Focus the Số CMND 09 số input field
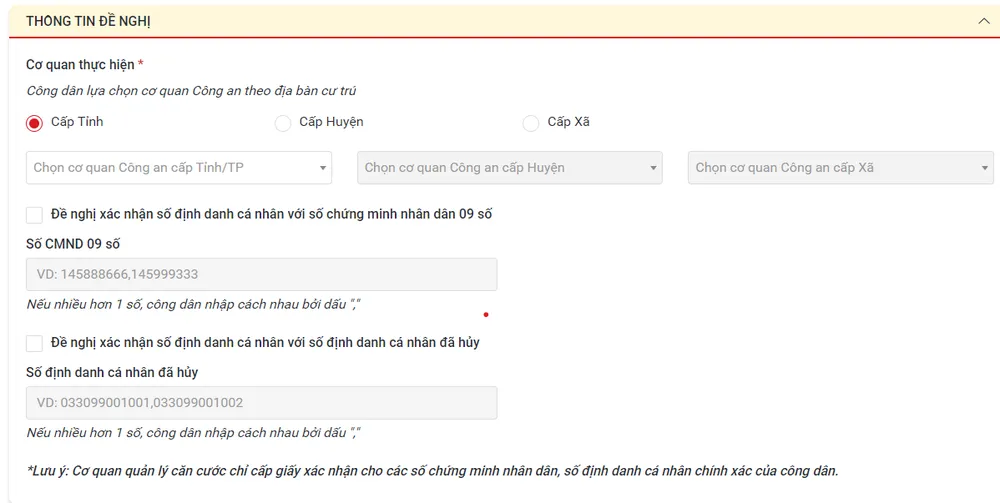The image size is (1000, 503). tap(261, 275)
